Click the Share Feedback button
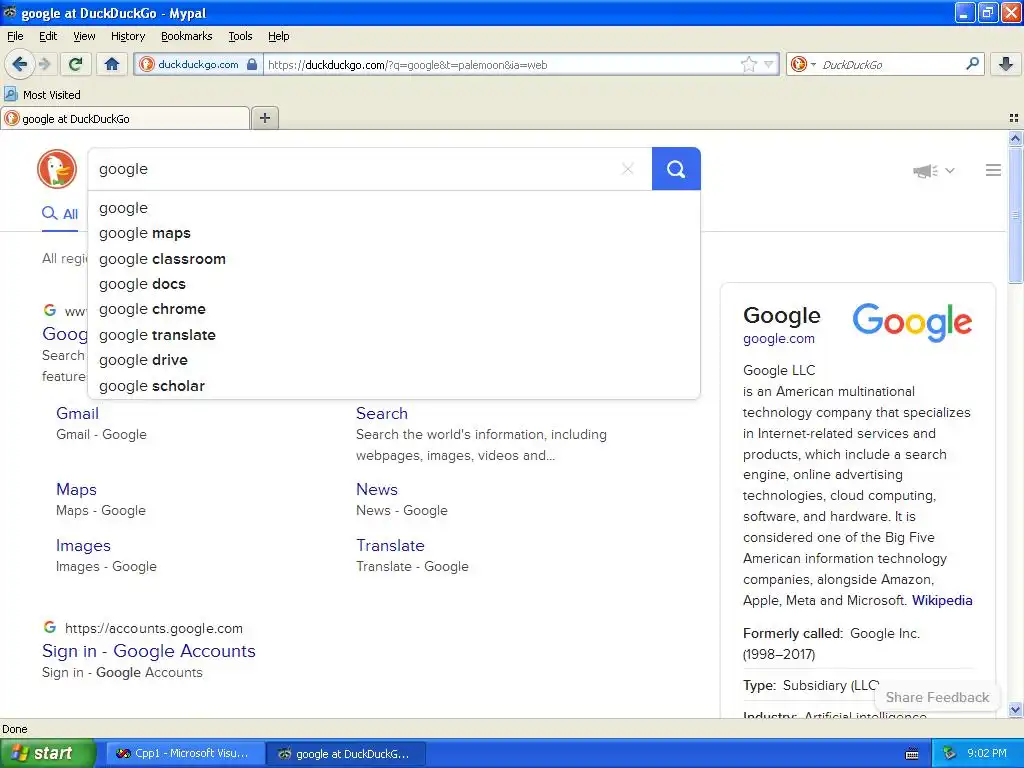 (937, 697)
